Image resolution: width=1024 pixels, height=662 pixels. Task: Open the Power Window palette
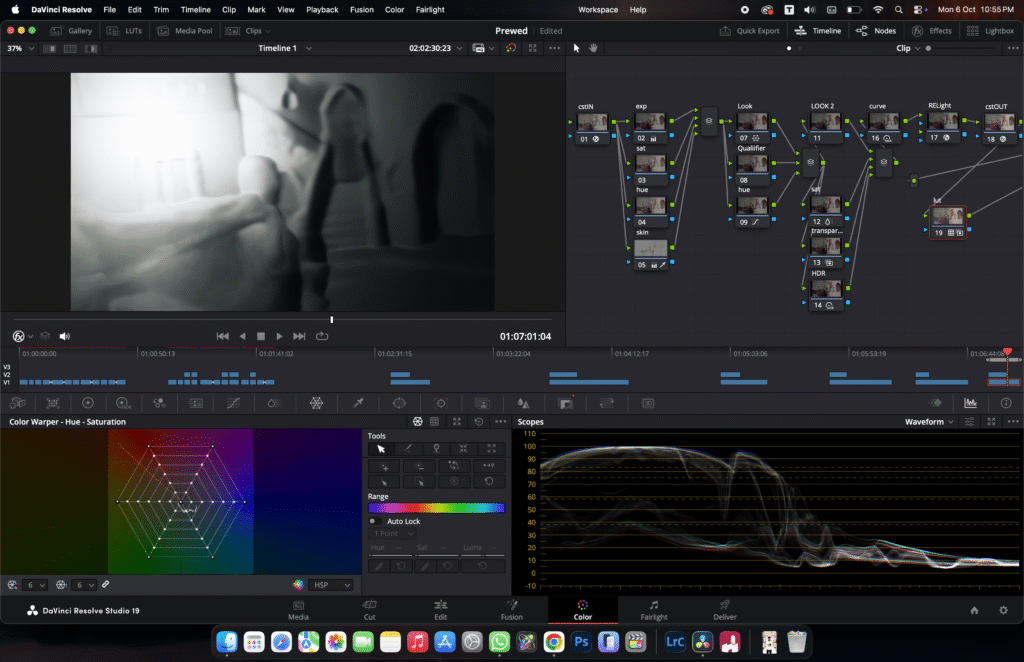click(399, 402)
